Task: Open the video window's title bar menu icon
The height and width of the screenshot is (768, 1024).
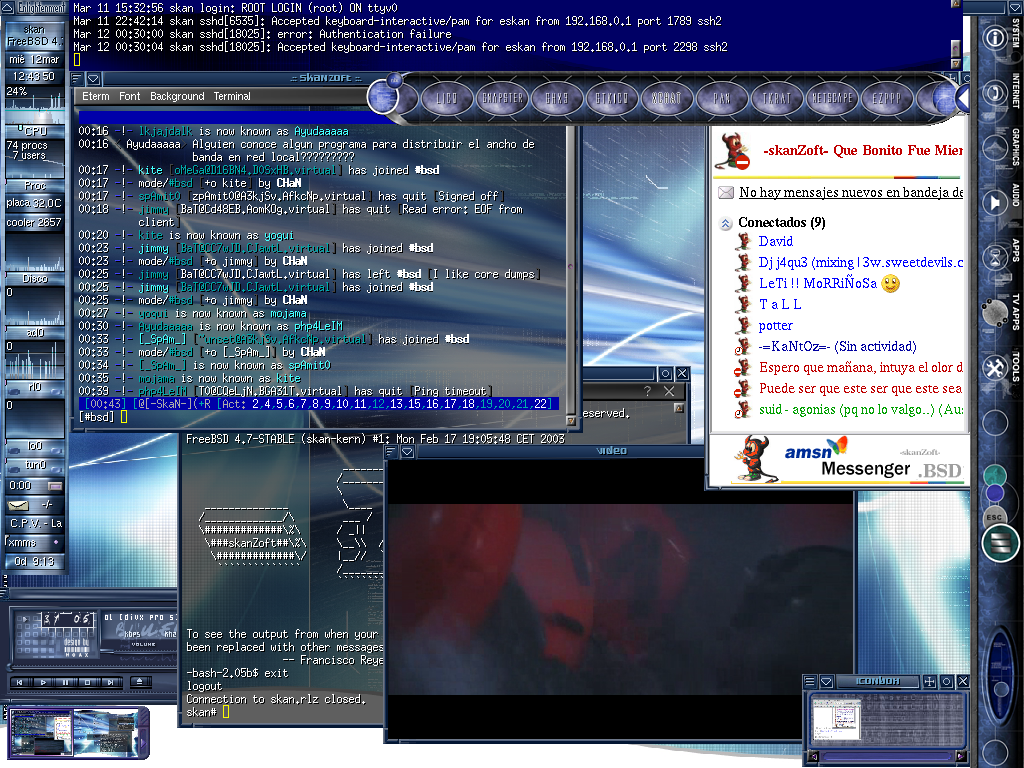Action: (x=392, y=451)
